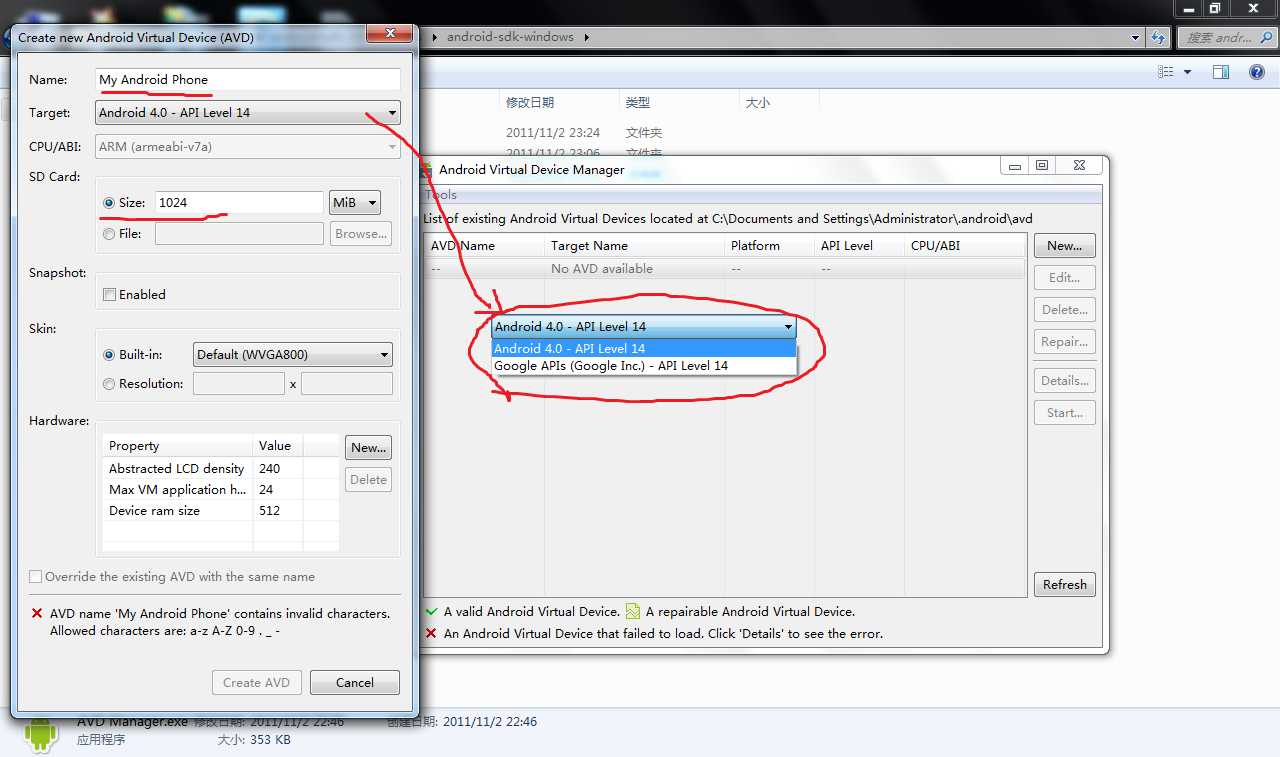Click the API Level column header
Viewport: 1280px width, 757px height.
coord(859,246)
